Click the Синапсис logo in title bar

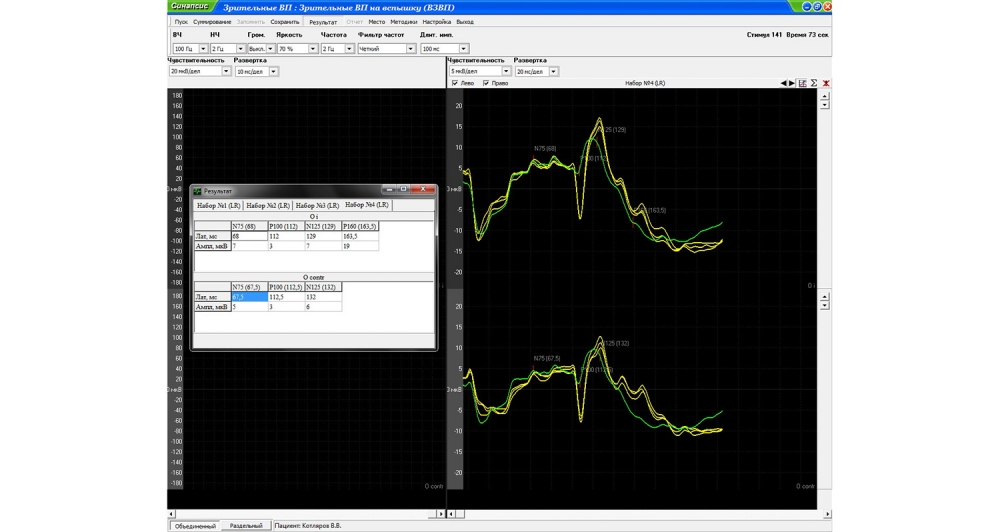190,7
